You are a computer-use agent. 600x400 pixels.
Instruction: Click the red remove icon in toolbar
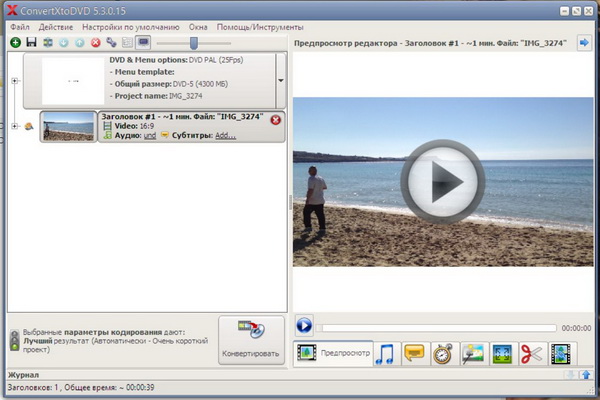[x=95, y=43]
